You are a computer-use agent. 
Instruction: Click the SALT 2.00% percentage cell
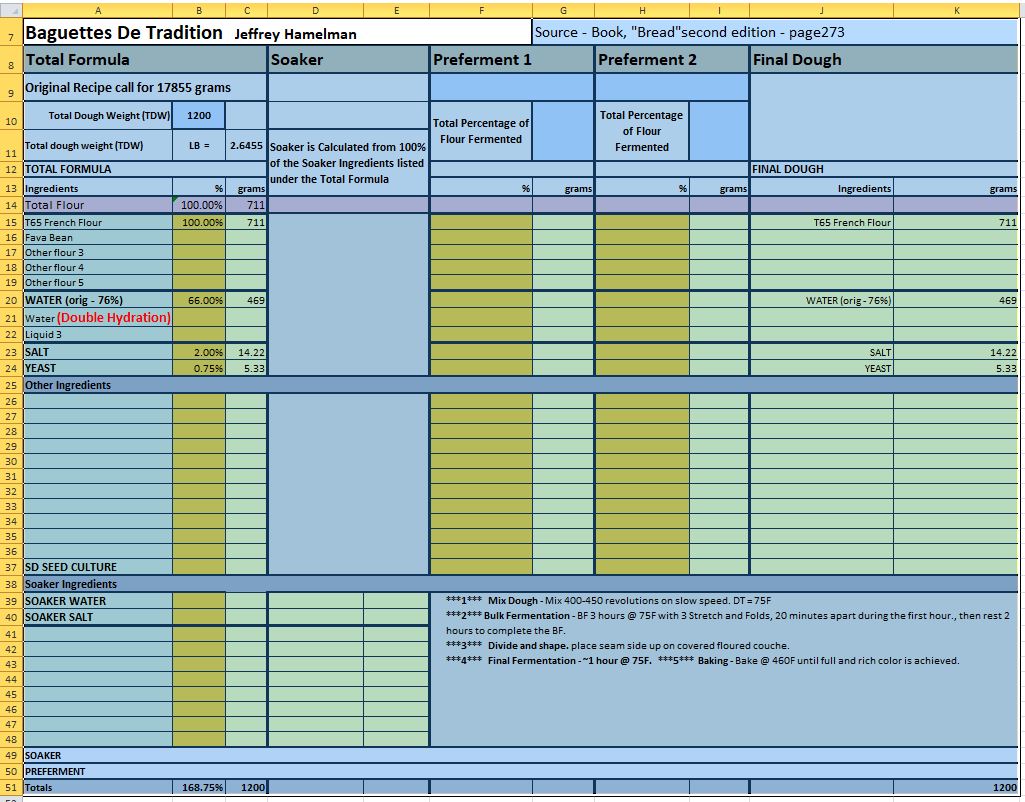point(199,352)
